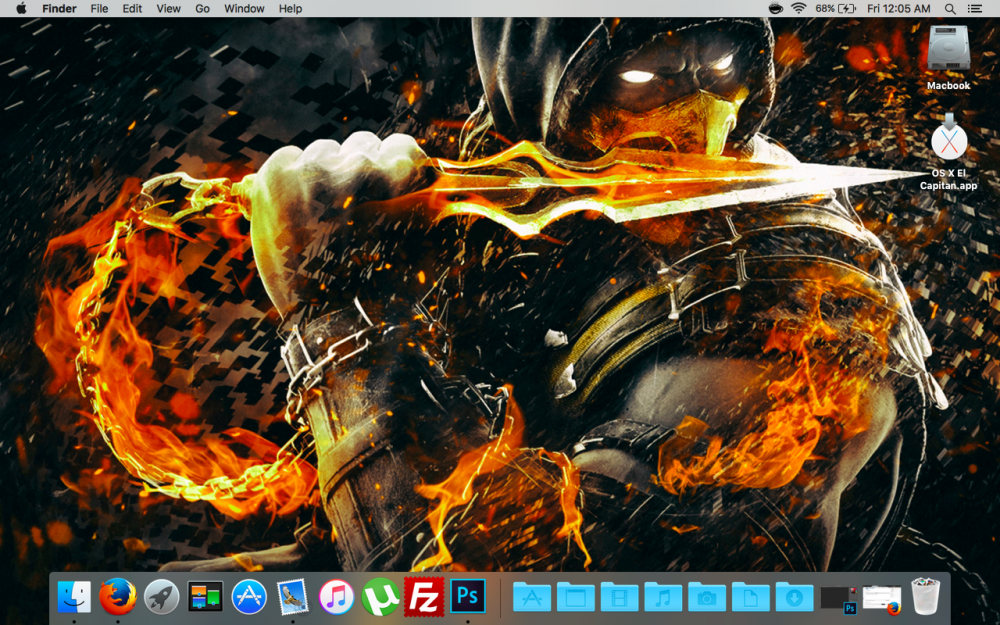
Task: Open the Downloads folder from the Dock
Action: pos(795,597)
